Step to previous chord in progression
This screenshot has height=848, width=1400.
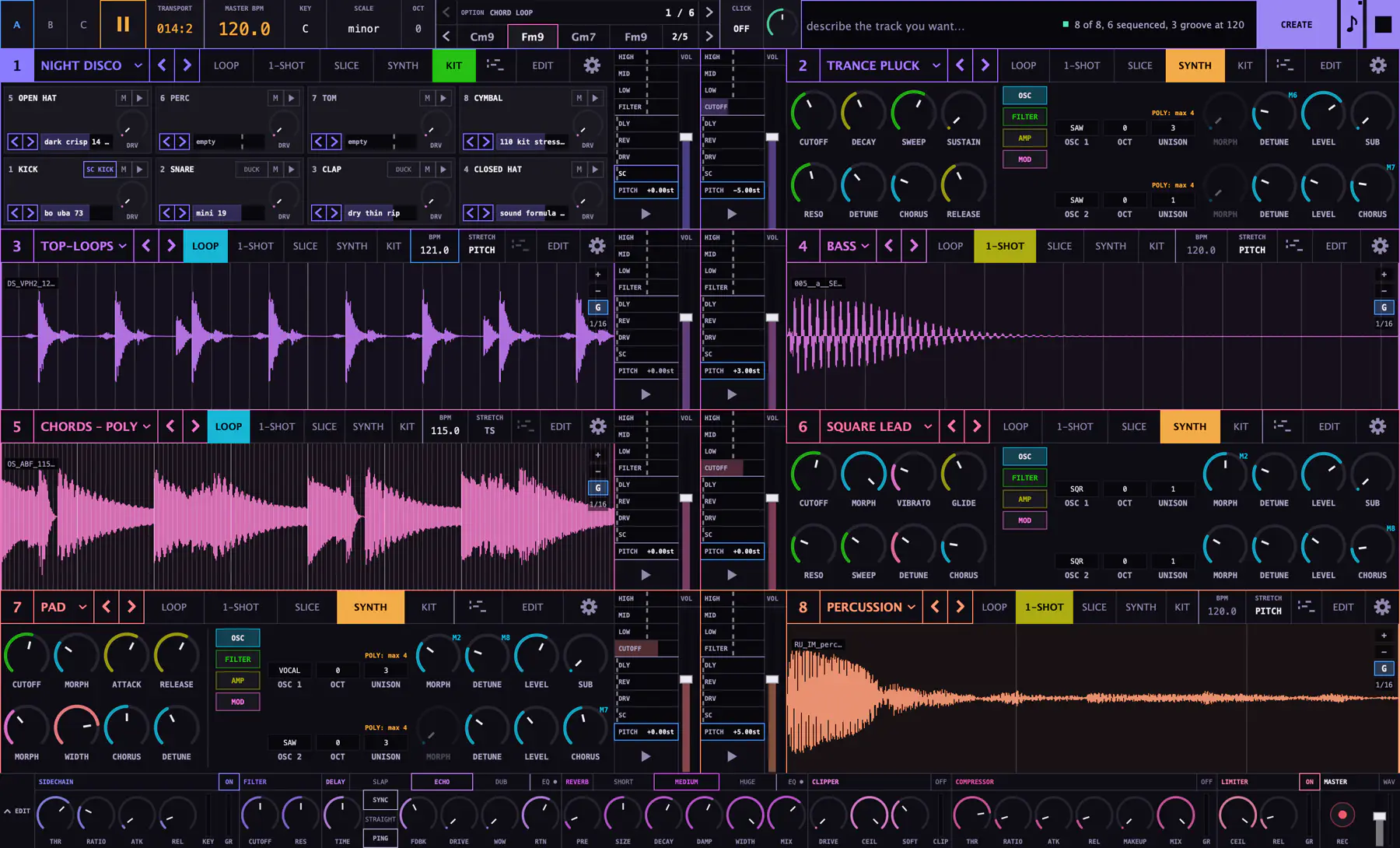(x=446, y=37)
